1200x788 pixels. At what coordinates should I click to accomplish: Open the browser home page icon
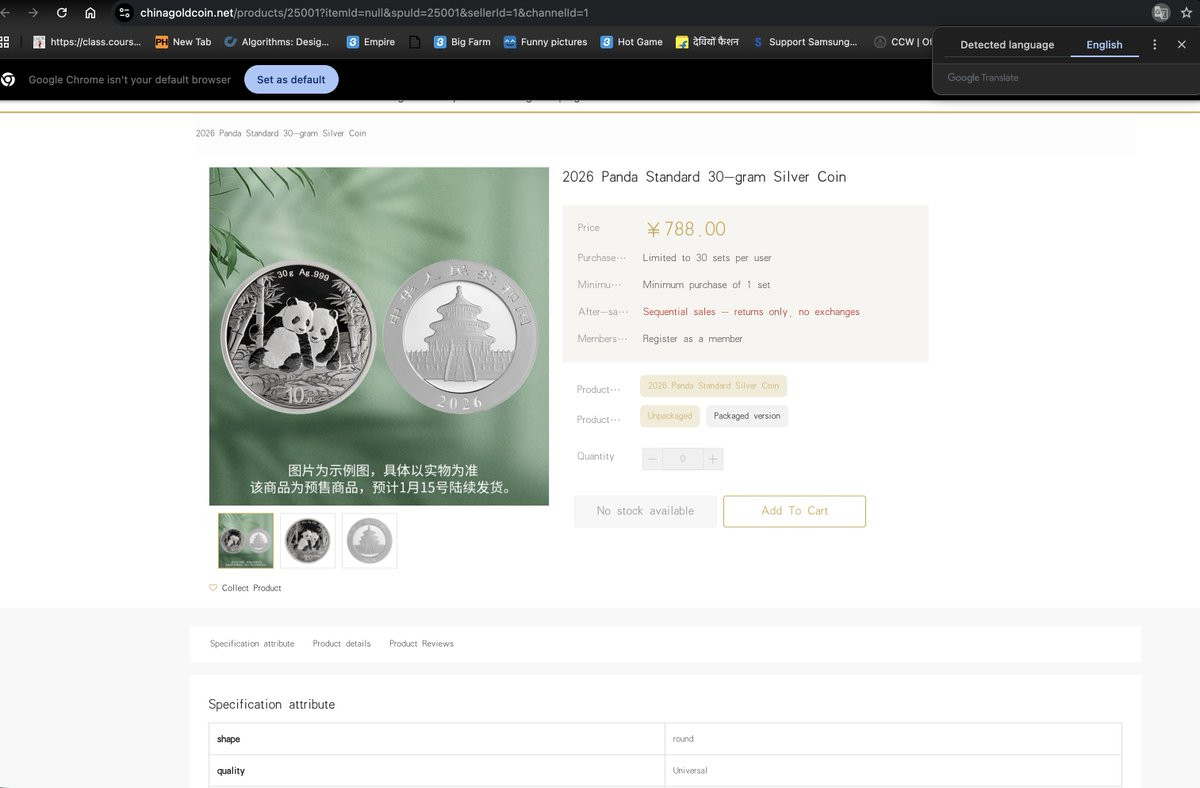91,13
